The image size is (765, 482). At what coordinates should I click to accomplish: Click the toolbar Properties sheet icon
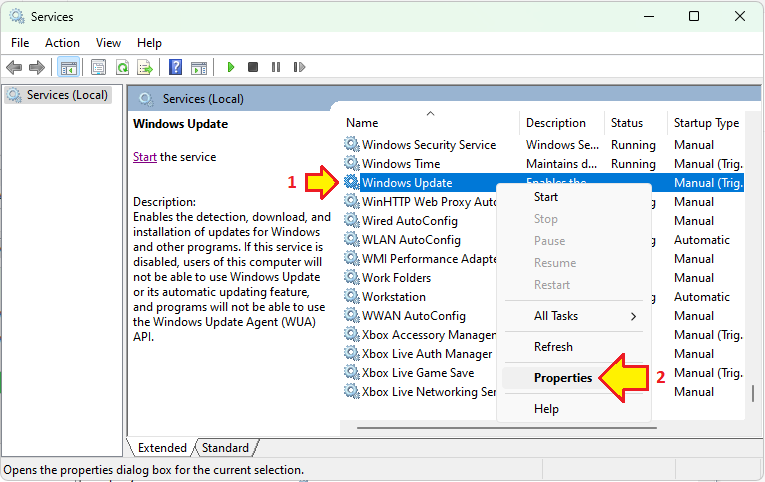pos(98,67)
